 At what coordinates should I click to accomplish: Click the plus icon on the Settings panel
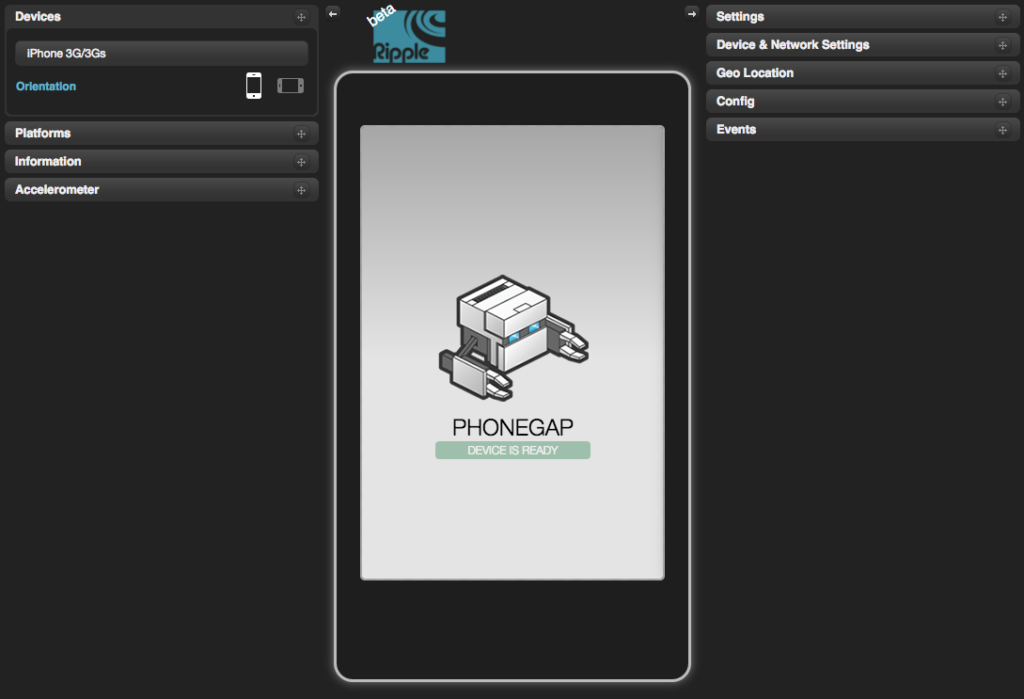(x=1001, y=16)
